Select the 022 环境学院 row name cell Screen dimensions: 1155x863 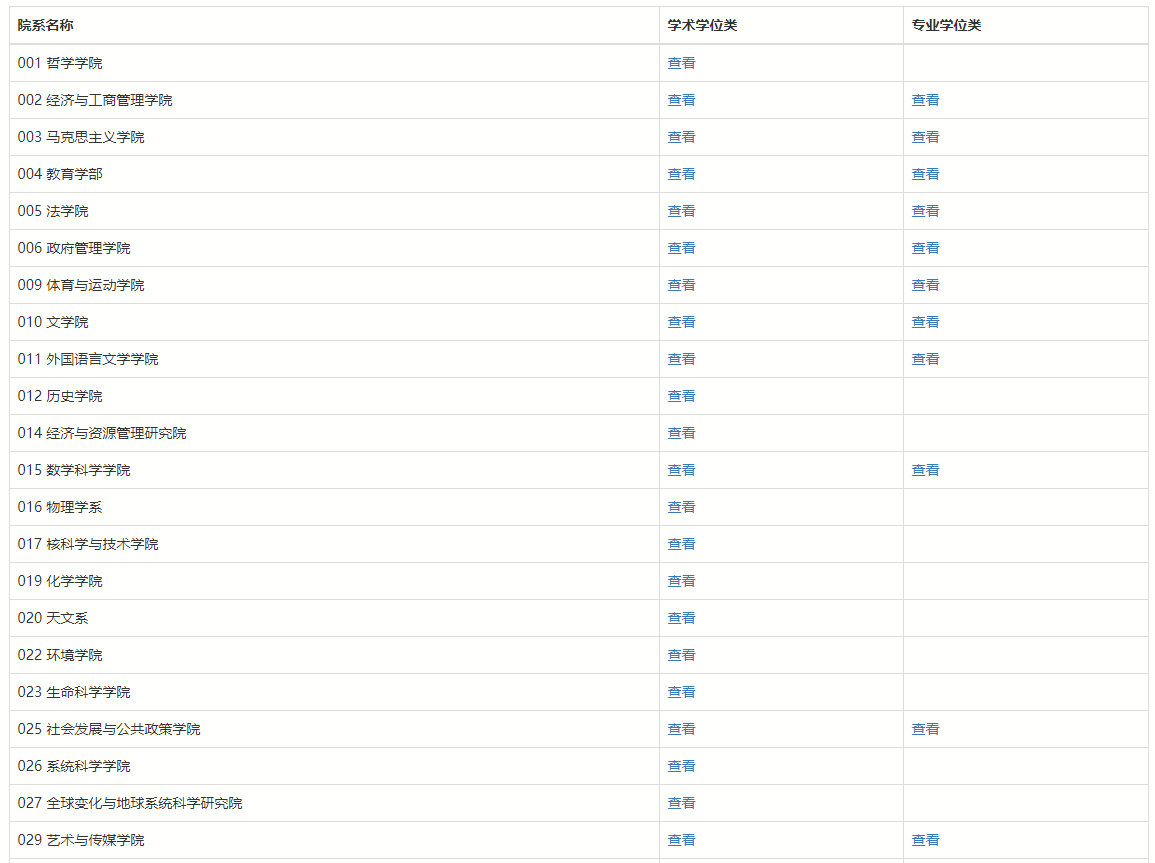tap(60, 655)
